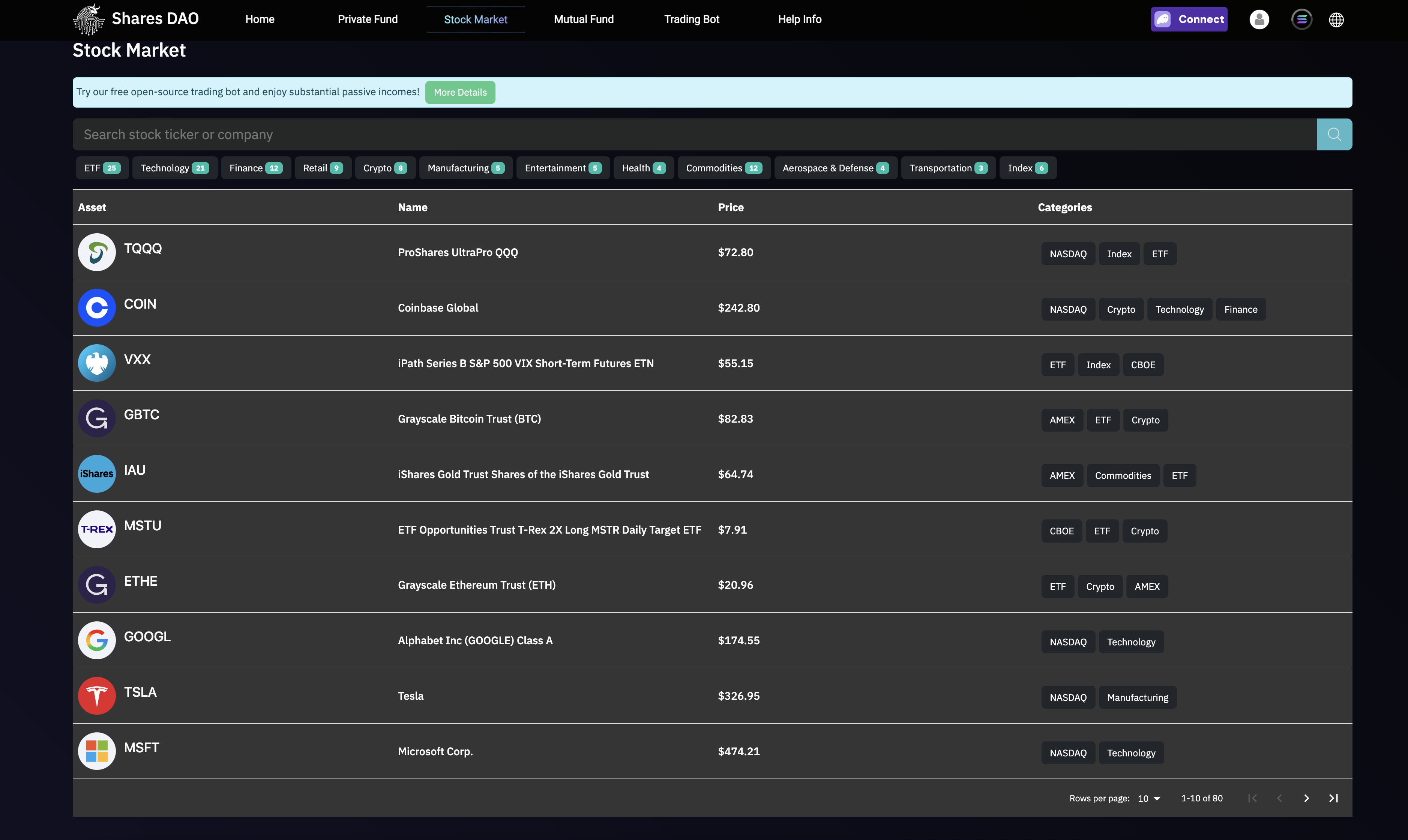
Task: Click the MSFT Microsoft logo
Action: [97, 752]
